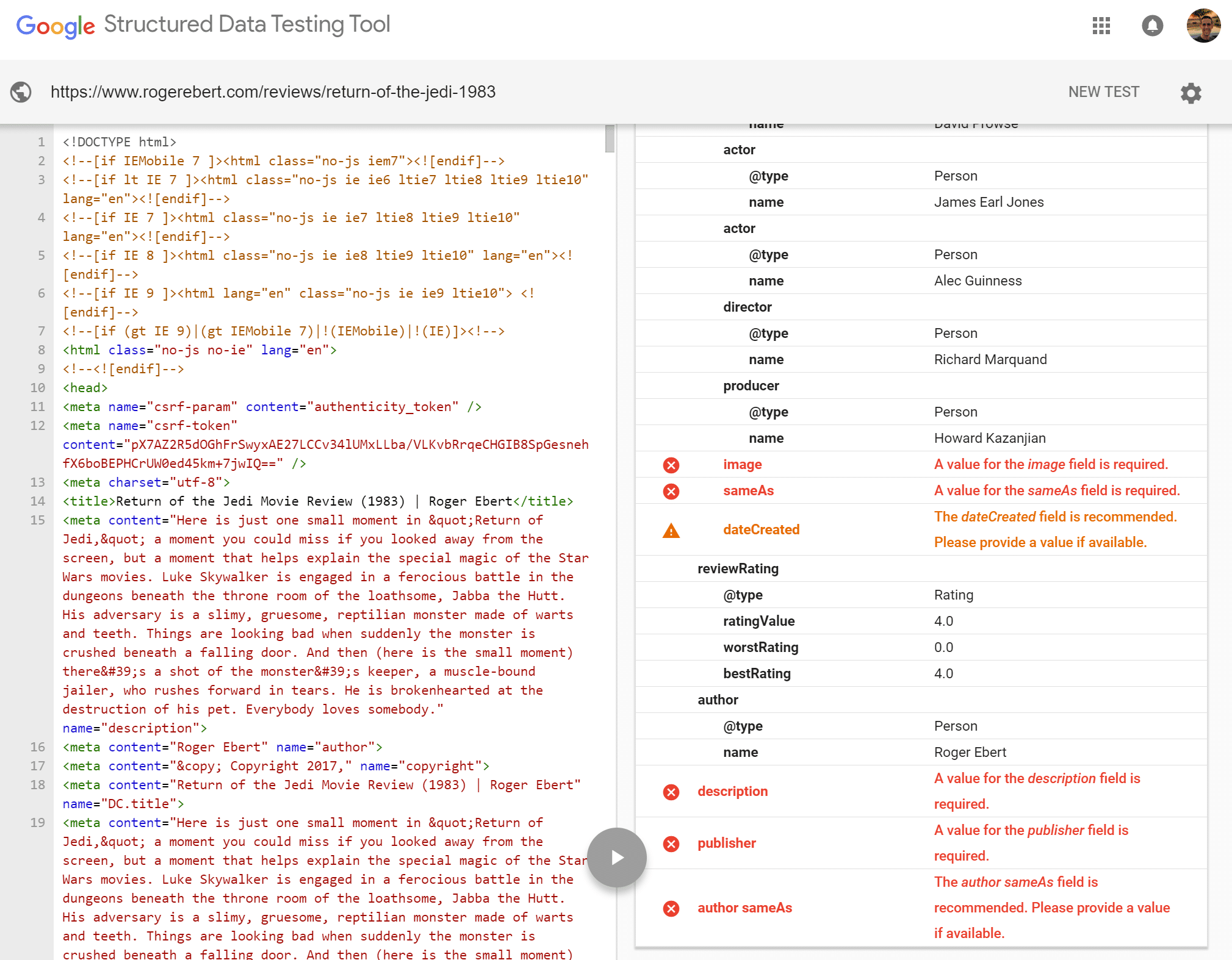Select the Howard Kazanjian value

(x=990, y=439)
